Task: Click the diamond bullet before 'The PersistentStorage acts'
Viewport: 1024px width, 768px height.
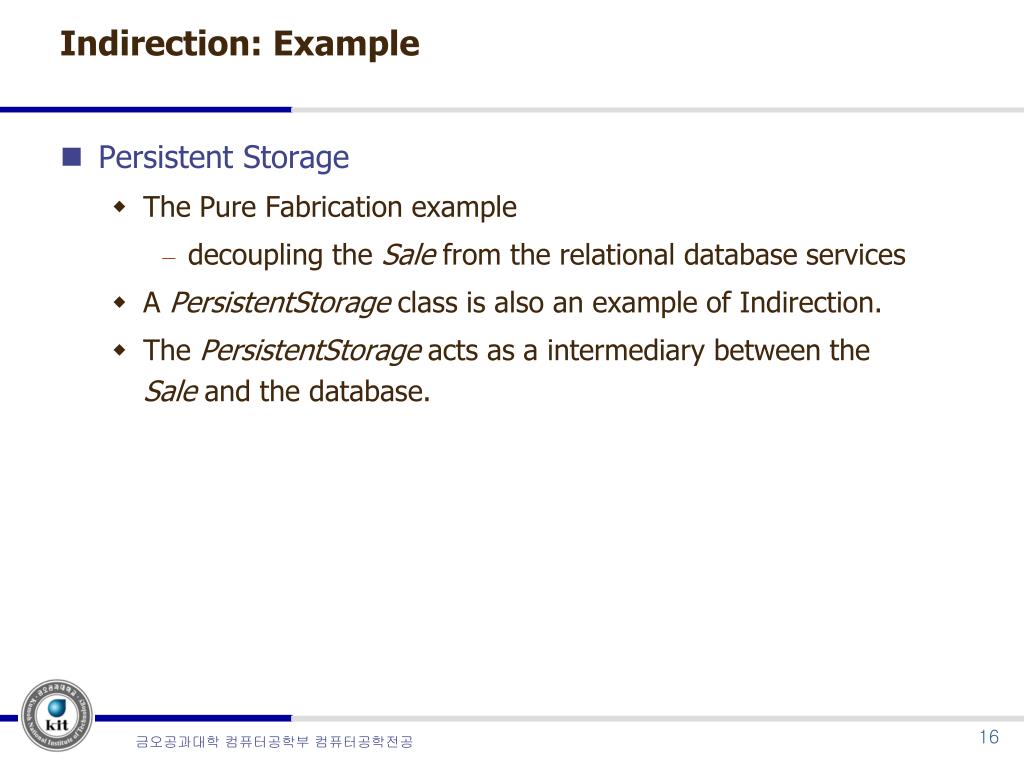Action: coord(119,351)
